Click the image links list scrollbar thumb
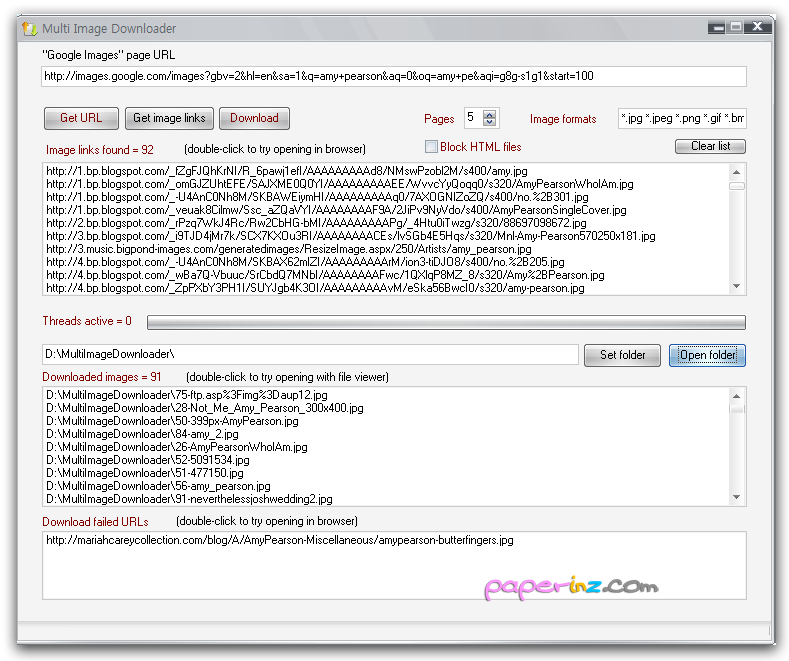This screenshot has width=789, height=661. 737,186
